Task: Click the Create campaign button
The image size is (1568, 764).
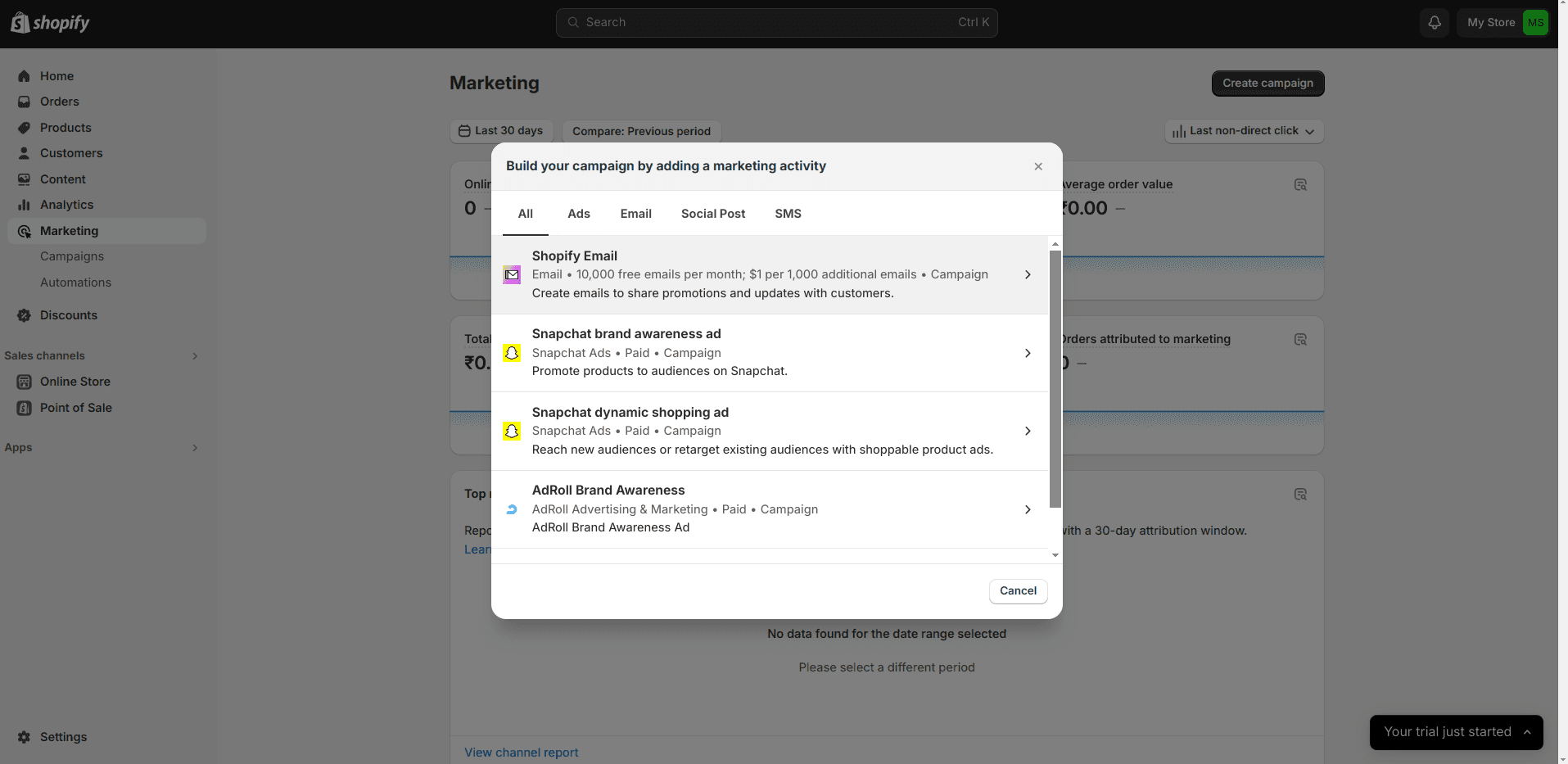Action: (1267, 83)
